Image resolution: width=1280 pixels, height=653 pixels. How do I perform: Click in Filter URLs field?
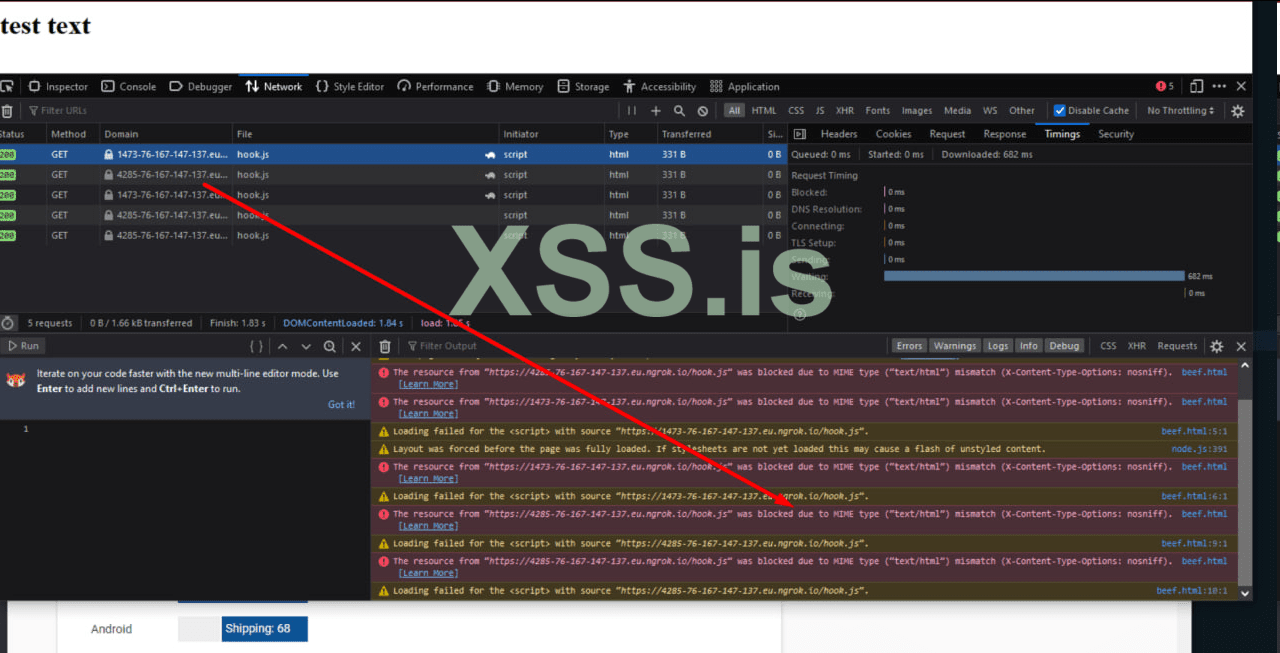click(320, 111)
